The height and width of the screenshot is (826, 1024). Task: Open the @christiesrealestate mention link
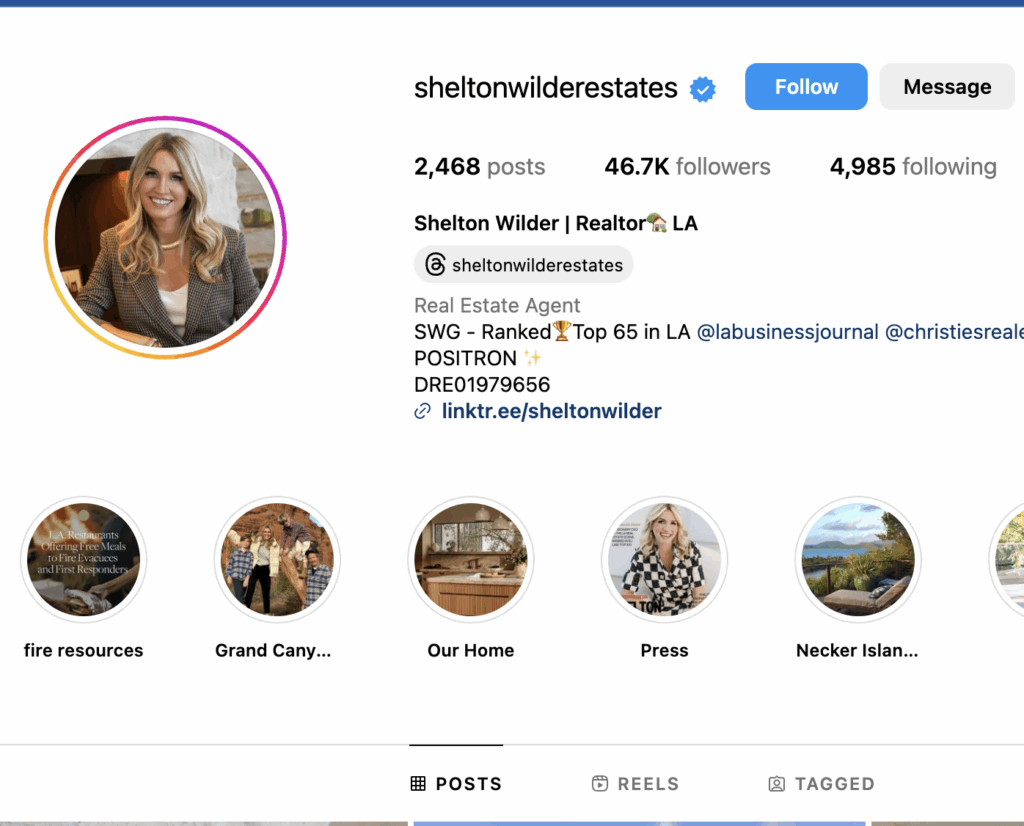[953, 332]
